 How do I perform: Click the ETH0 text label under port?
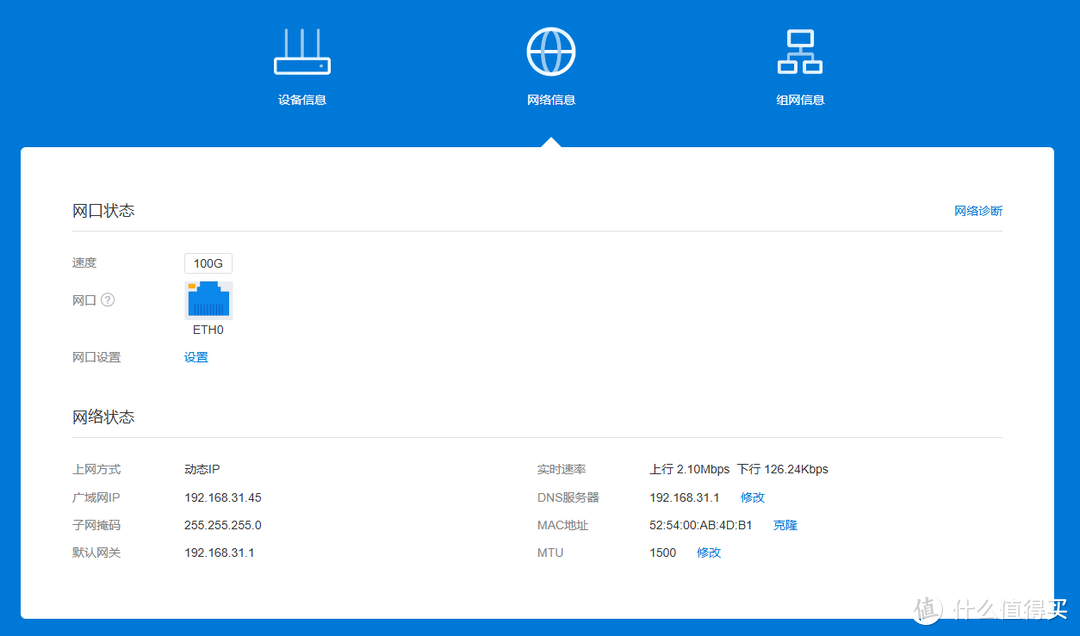coord(208,329)
